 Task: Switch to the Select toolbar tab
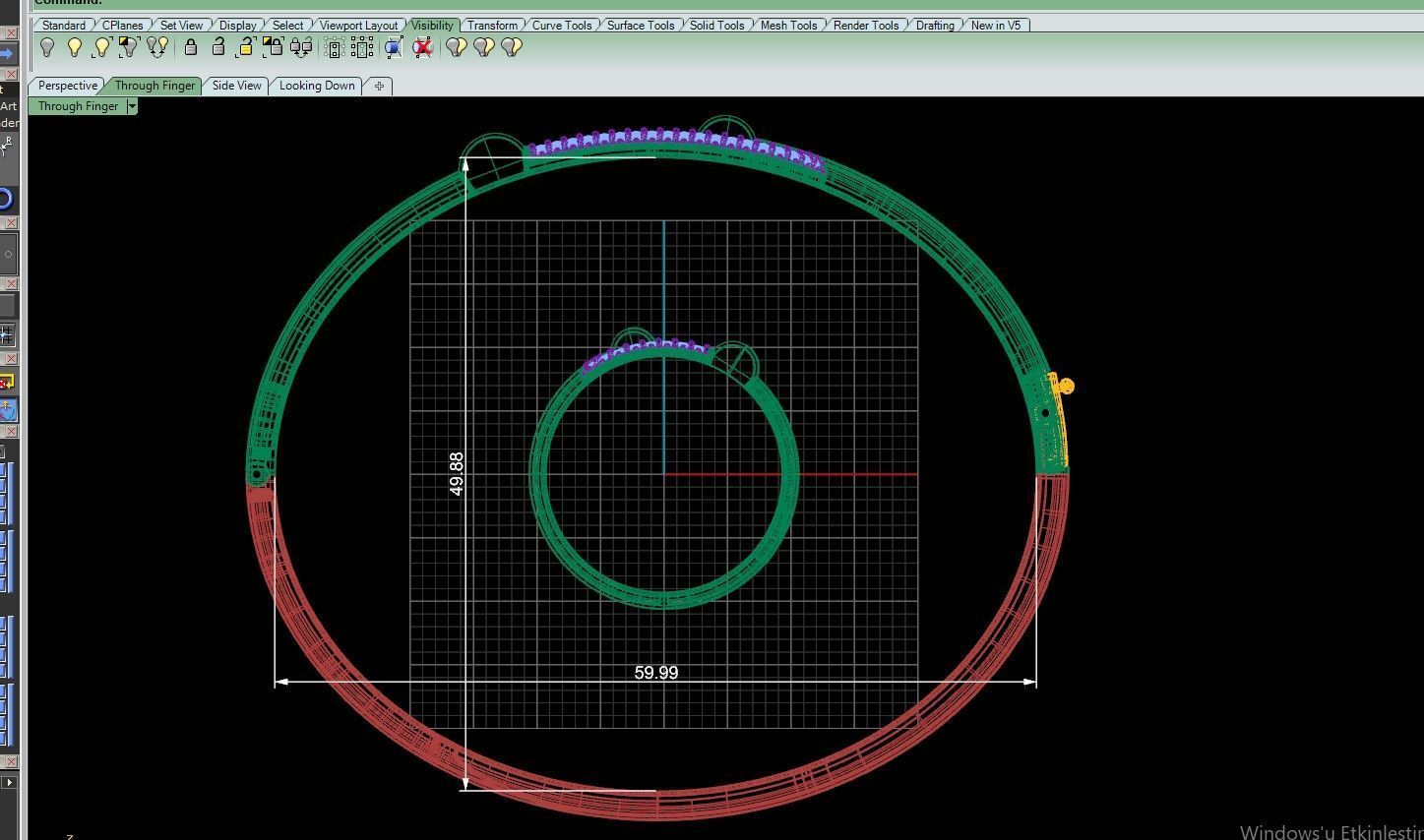(287, 25)
